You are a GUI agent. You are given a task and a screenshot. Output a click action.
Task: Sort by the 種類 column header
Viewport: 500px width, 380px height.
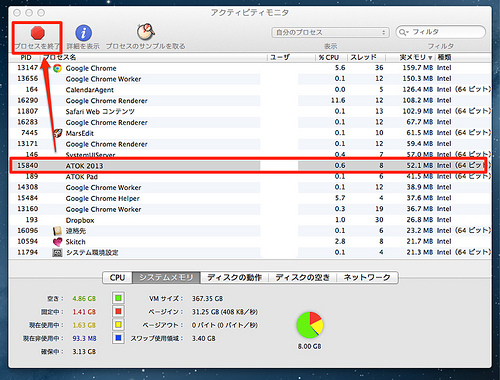(463, 57)
